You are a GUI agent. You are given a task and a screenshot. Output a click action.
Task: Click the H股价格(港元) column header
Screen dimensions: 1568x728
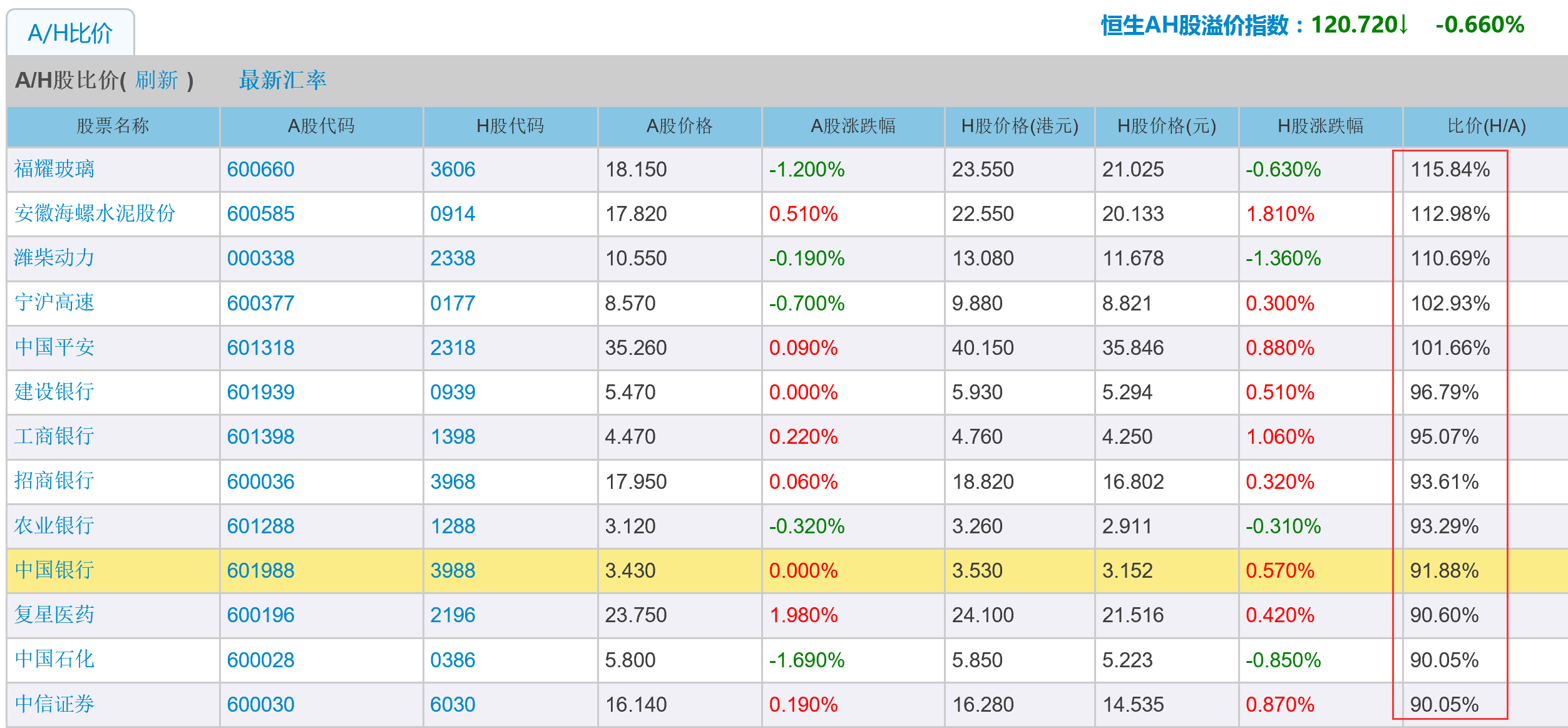point(1020,126)
